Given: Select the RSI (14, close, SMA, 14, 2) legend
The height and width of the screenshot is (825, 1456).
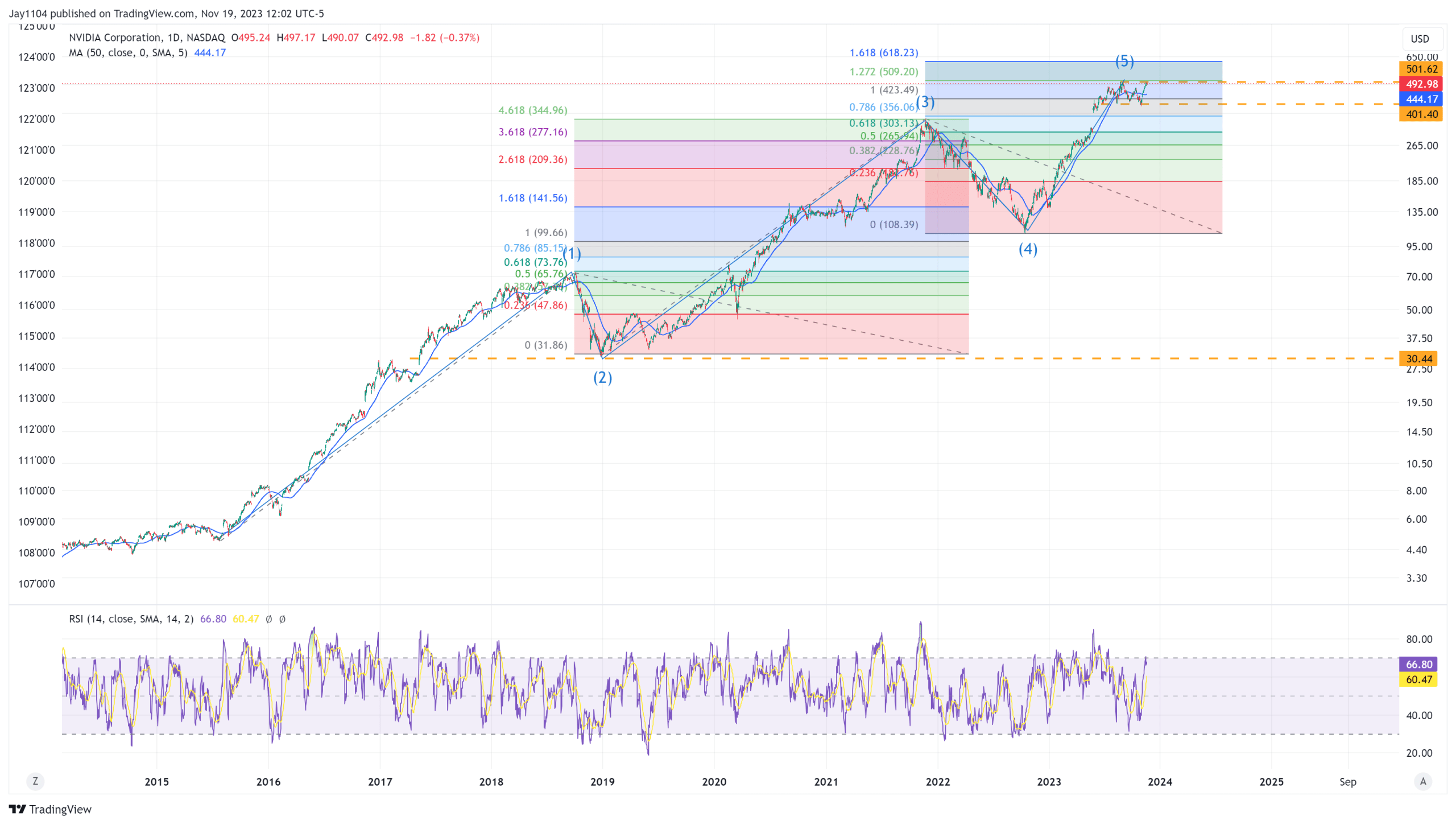Looking at the screenshot, I should [131, 618].
